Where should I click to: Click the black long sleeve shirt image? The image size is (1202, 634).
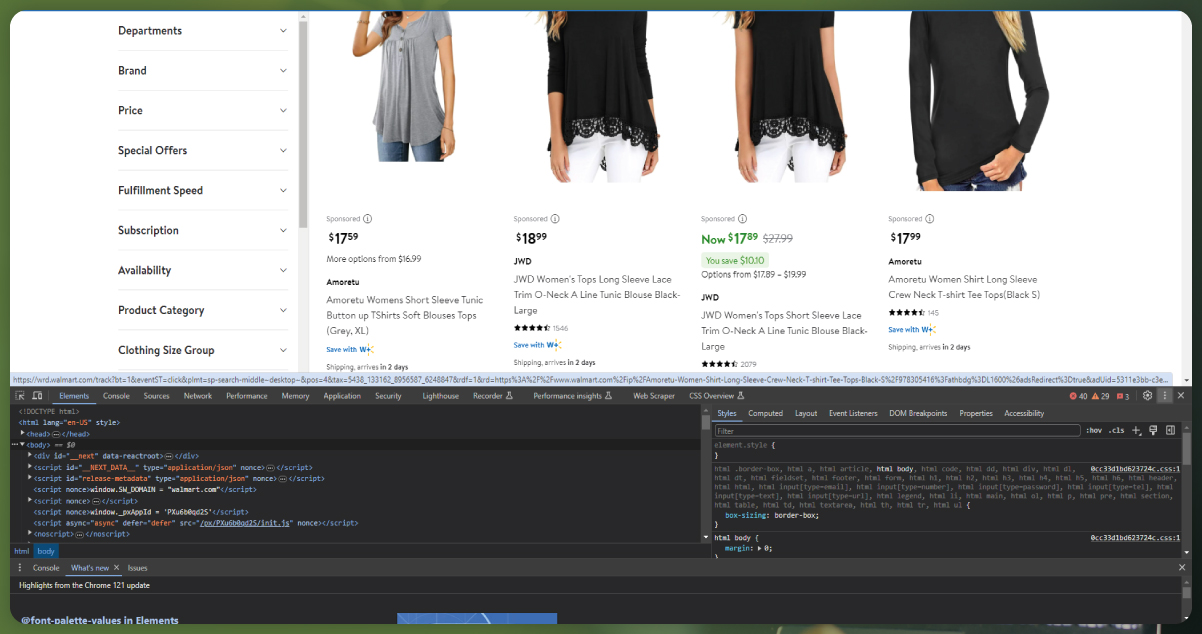click(x=982, y=101)
